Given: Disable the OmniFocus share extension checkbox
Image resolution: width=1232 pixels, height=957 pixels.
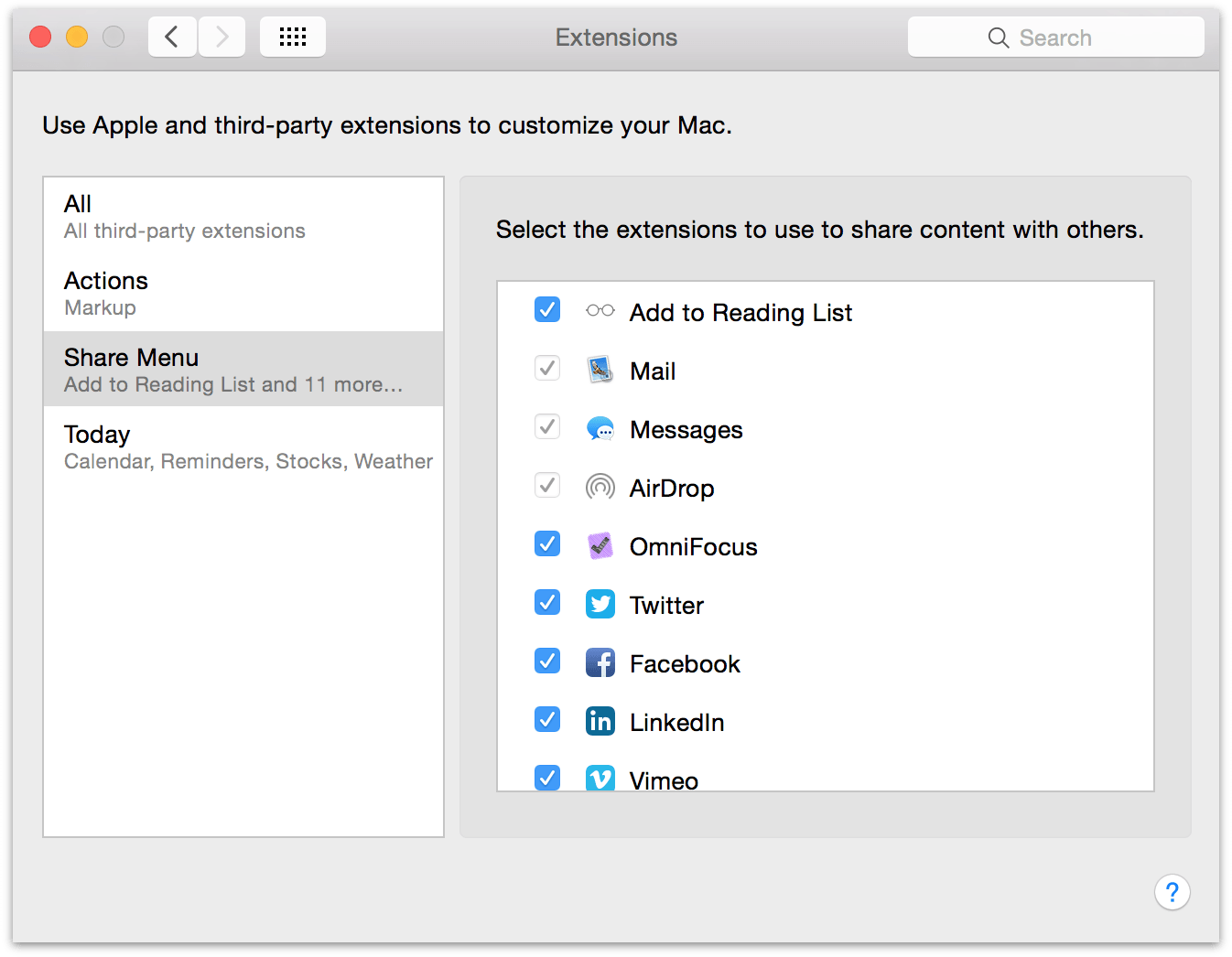Looking at the screenshot, I should point(547,544).
